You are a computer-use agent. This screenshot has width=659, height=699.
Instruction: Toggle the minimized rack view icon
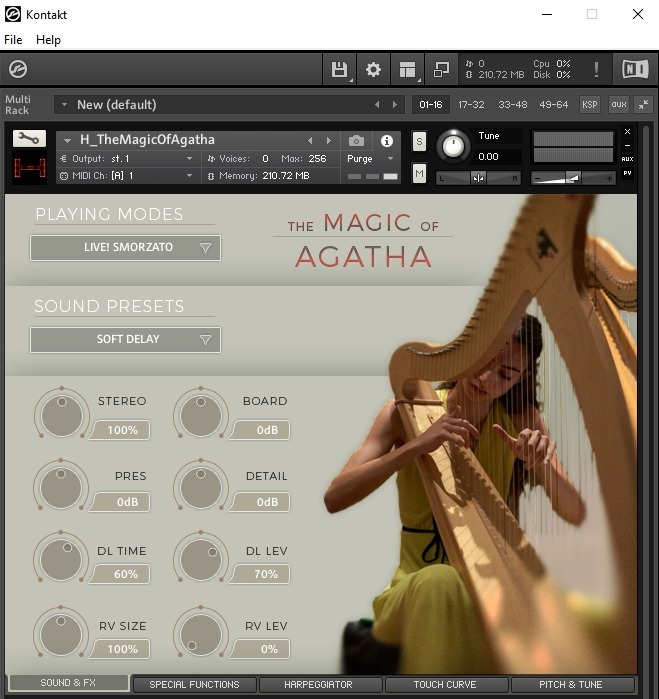(441, 70)
